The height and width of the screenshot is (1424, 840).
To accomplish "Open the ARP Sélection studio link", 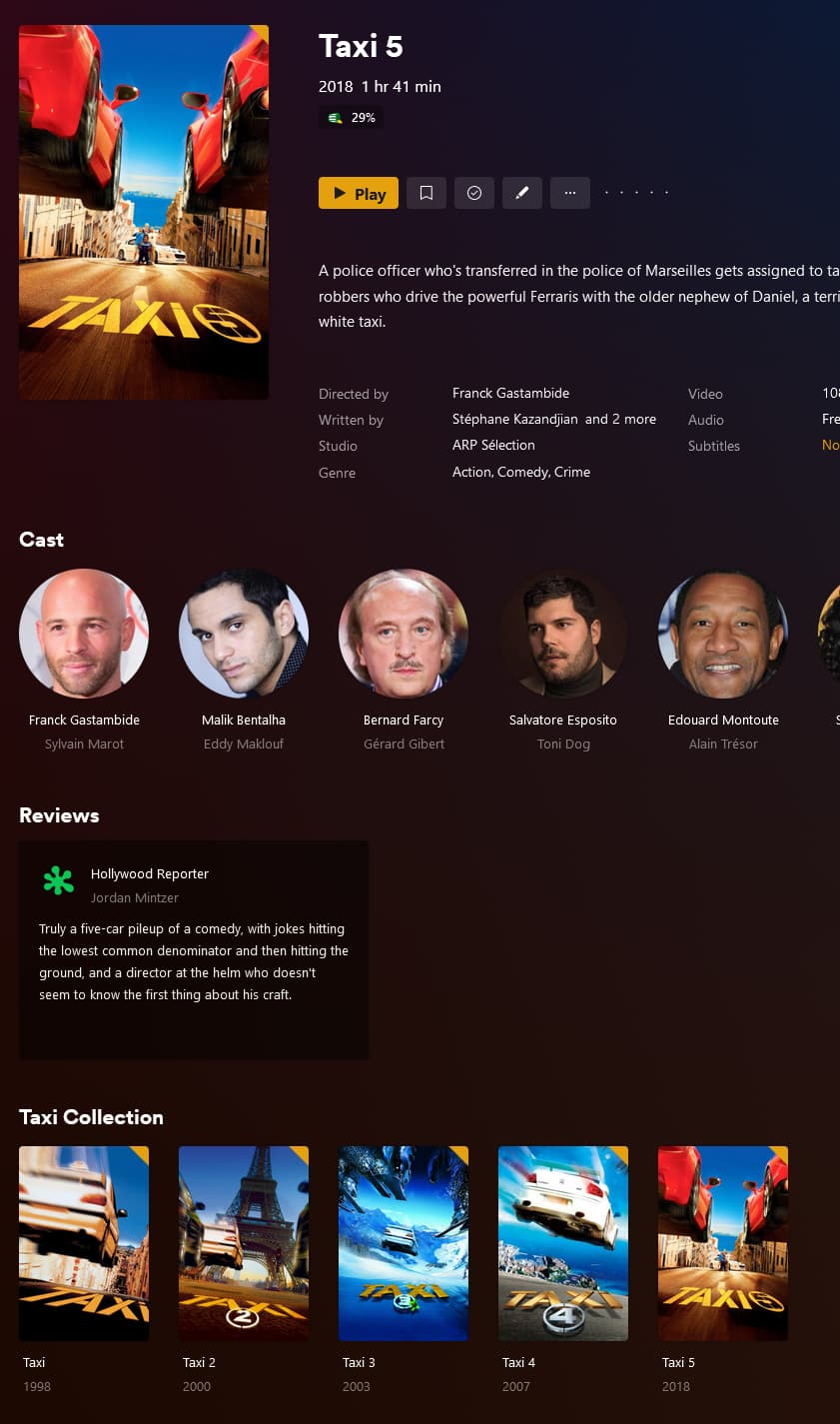I will pos(493,445).
